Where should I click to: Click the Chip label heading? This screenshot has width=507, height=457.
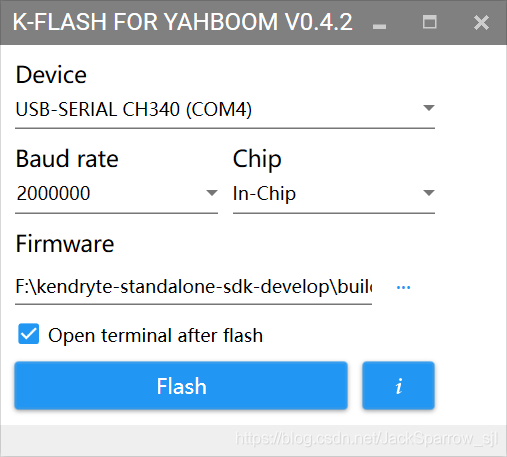pyautogui.click(x=257, y=160)
